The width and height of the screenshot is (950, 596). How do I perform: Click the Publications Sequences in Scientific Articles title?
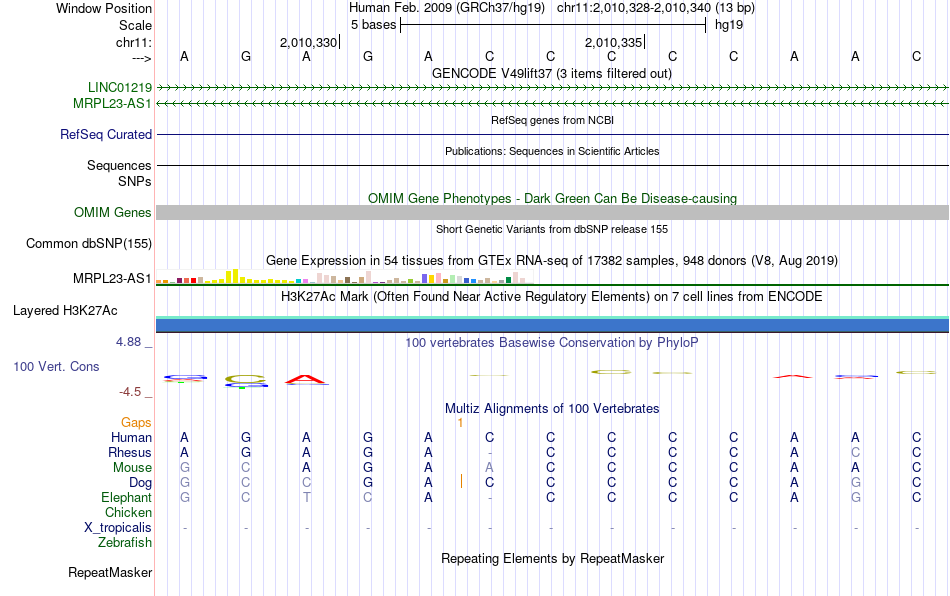click(x=552, y=151)
